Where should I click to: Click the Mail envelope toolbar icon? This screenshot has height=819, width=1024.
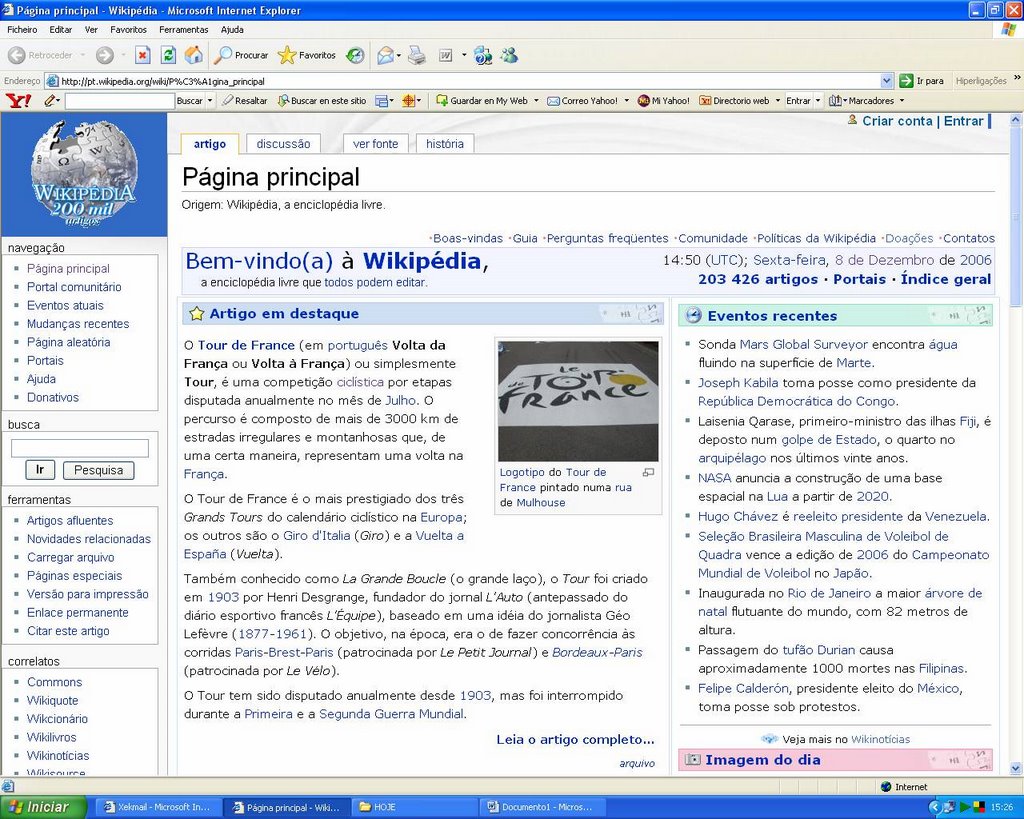pyautogui.click(x=385, y=56)
